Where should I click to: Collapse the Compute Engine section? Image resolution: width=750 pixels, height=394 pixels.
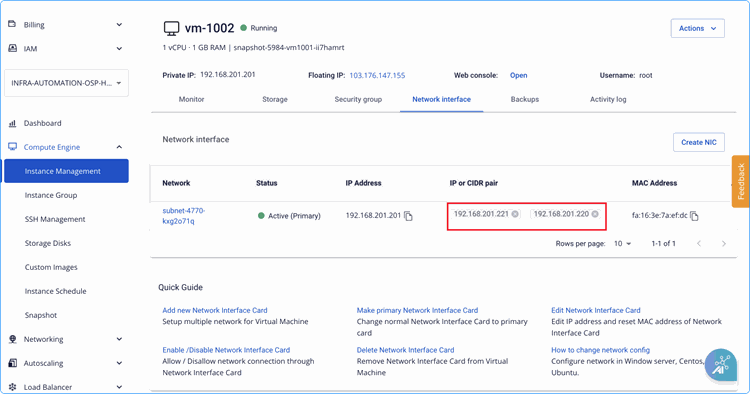[x=119, y=147]
